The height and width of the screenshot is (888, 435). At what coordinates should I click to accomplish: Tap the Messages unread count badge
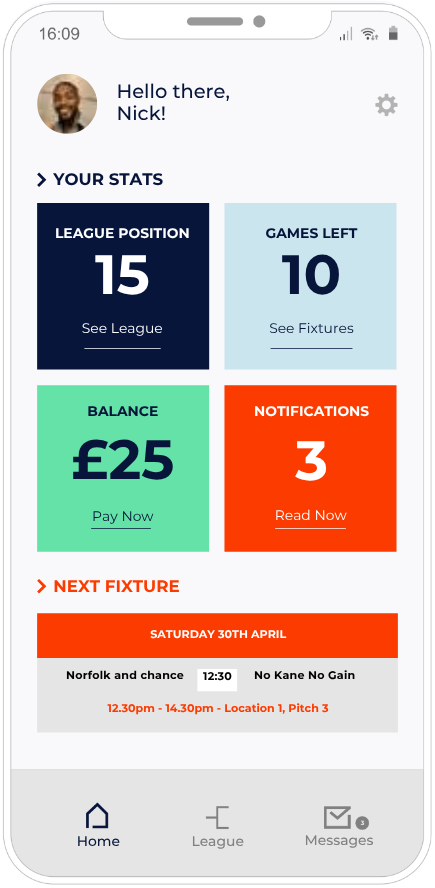click(x=362, y=822)
